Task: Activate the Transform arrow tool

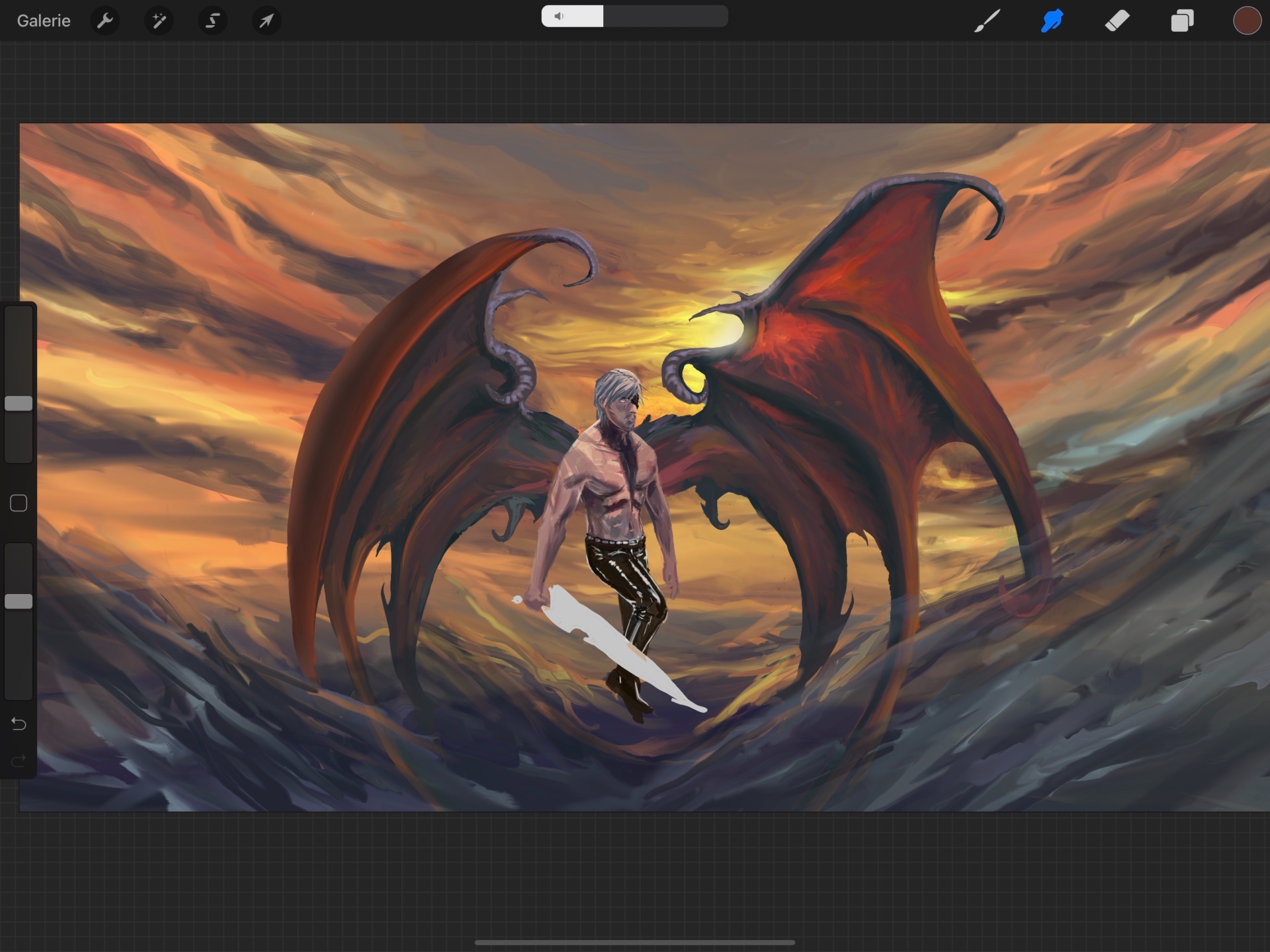Action: tap(266, 21)
